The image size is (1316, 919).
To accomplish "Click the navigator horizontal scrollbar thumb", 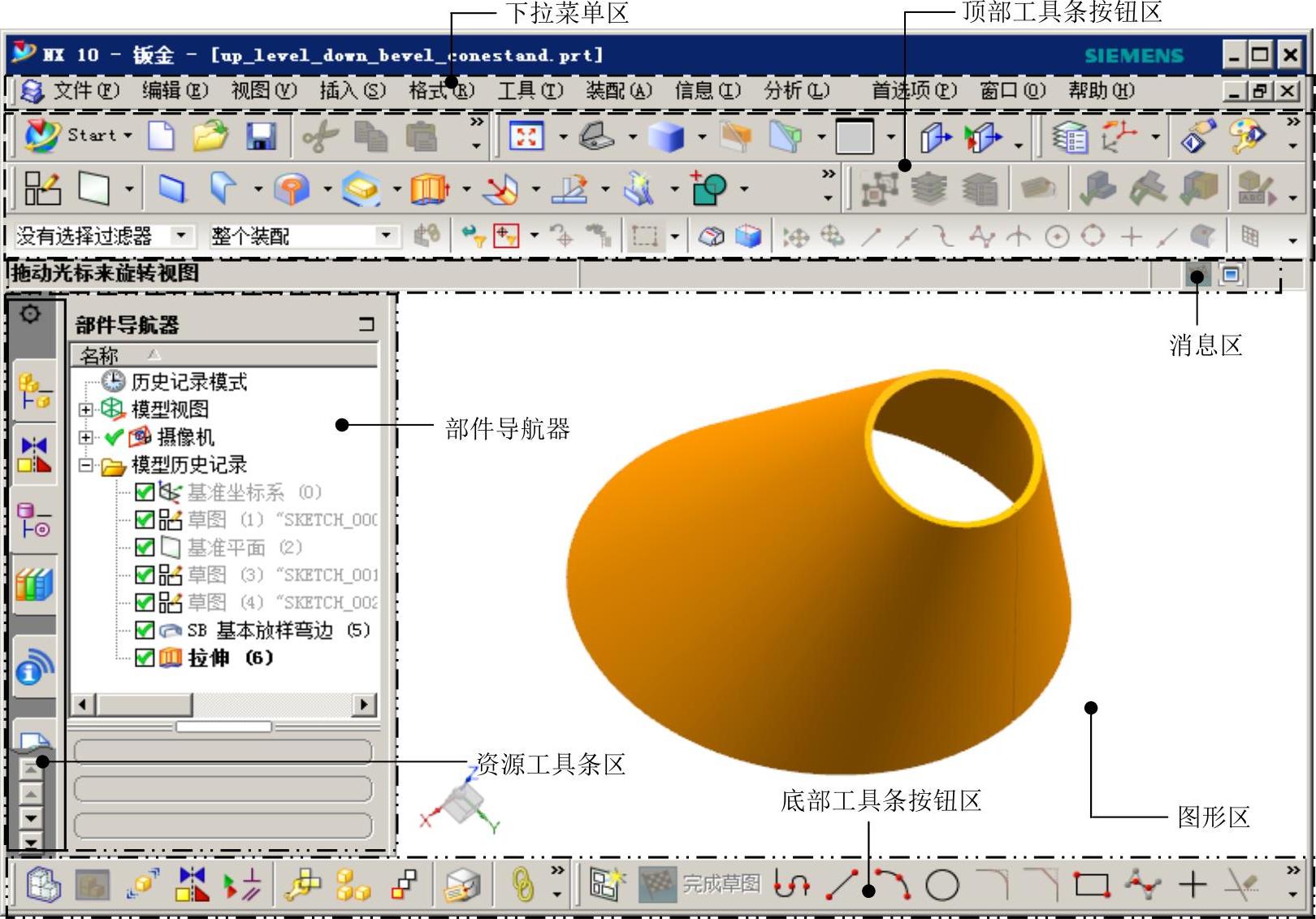I will click(x=145, y=704).
